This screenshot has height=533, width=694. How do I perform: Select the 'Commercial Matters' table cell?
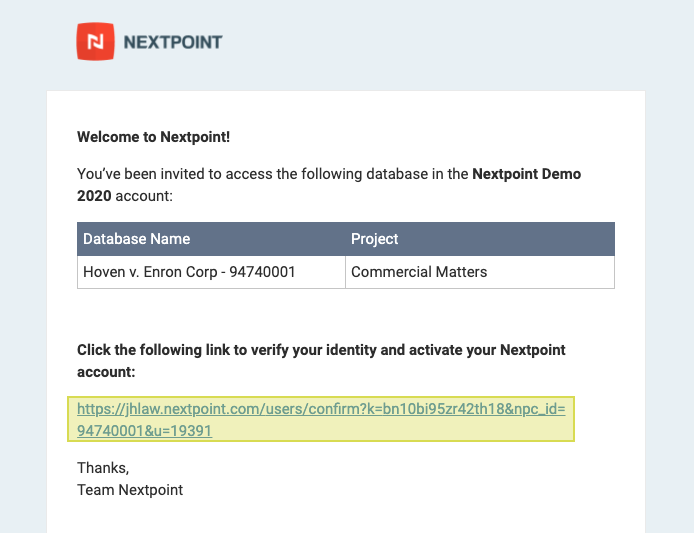480,272
